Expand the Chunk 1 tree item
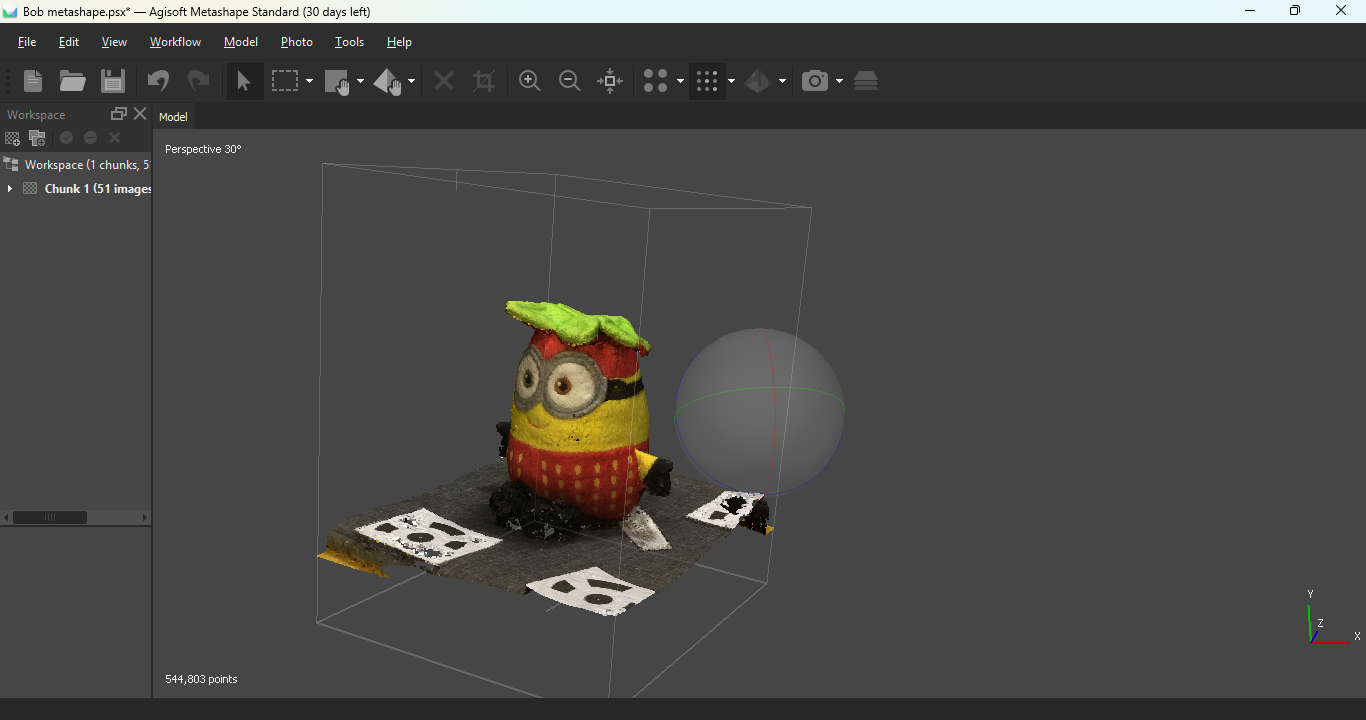 (x=10, y=189)
